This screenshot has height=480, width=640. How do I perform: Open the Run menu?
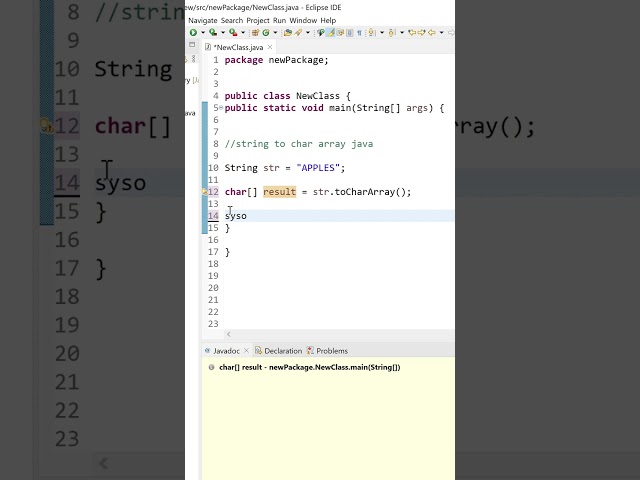280,20
